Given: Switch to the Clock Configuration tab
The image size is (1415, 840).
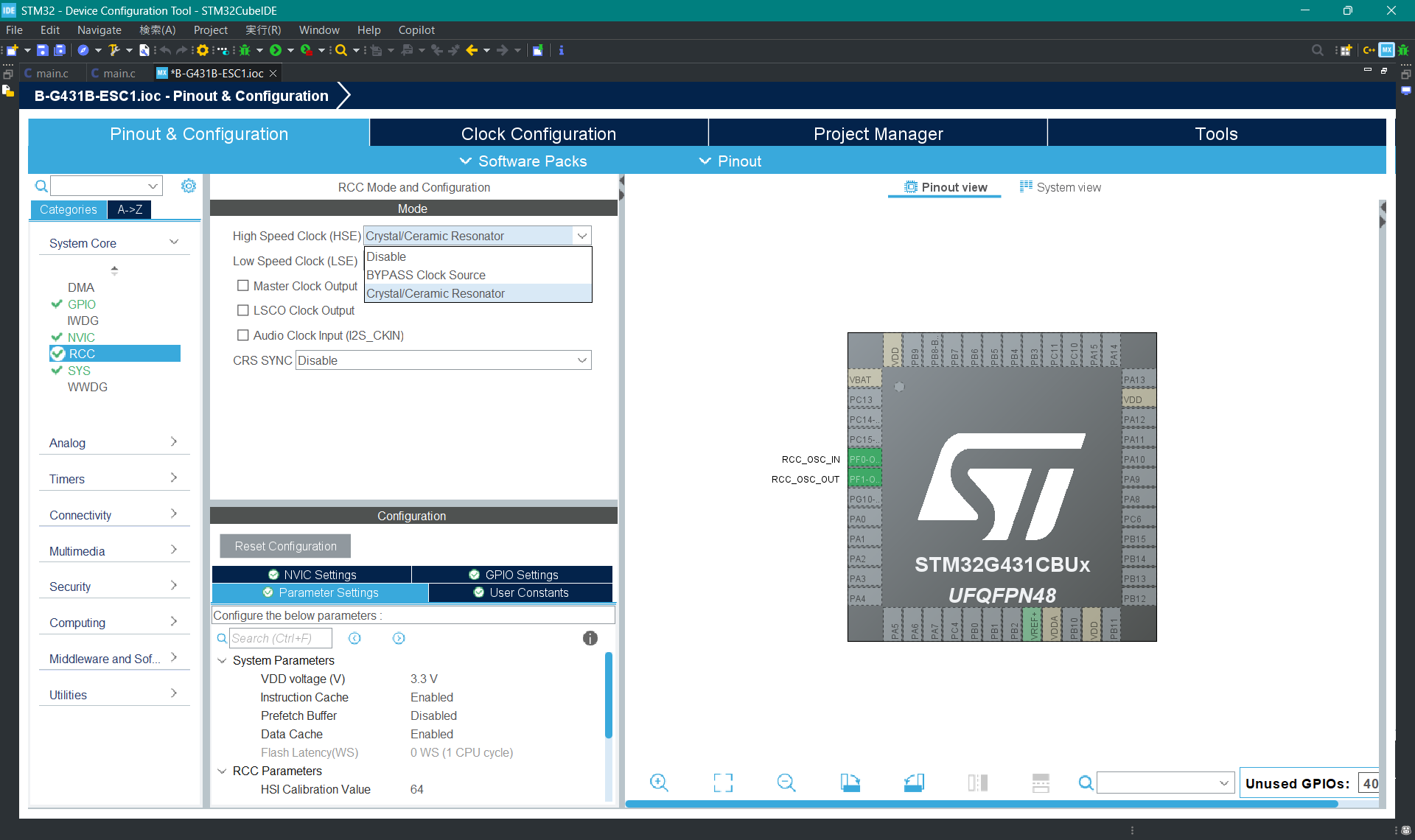Looking at the screenshot, I should click(538, 134).
